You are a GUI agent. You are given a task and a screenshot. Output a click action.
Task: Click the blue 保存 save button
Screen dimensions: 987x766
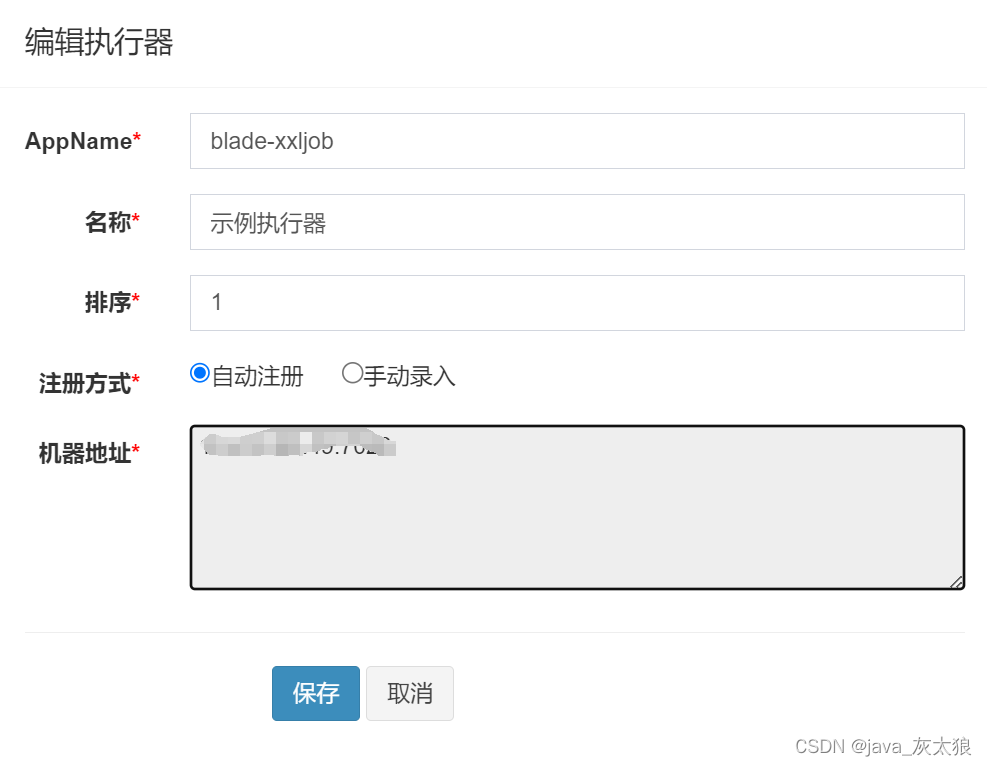pyautogui.click(x=315, y=693)
